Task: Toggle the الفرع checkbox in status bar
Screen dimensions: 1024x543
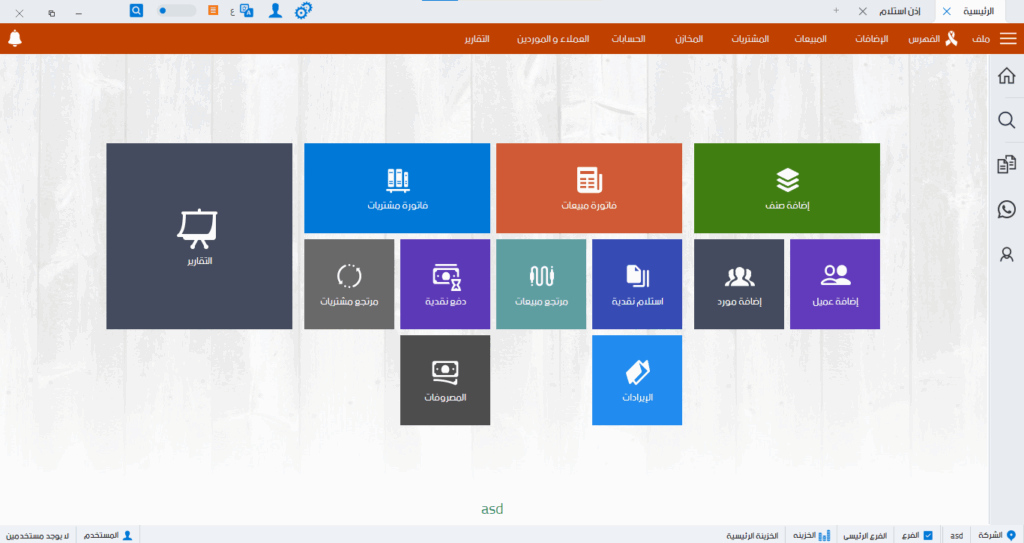Action: 928,535
